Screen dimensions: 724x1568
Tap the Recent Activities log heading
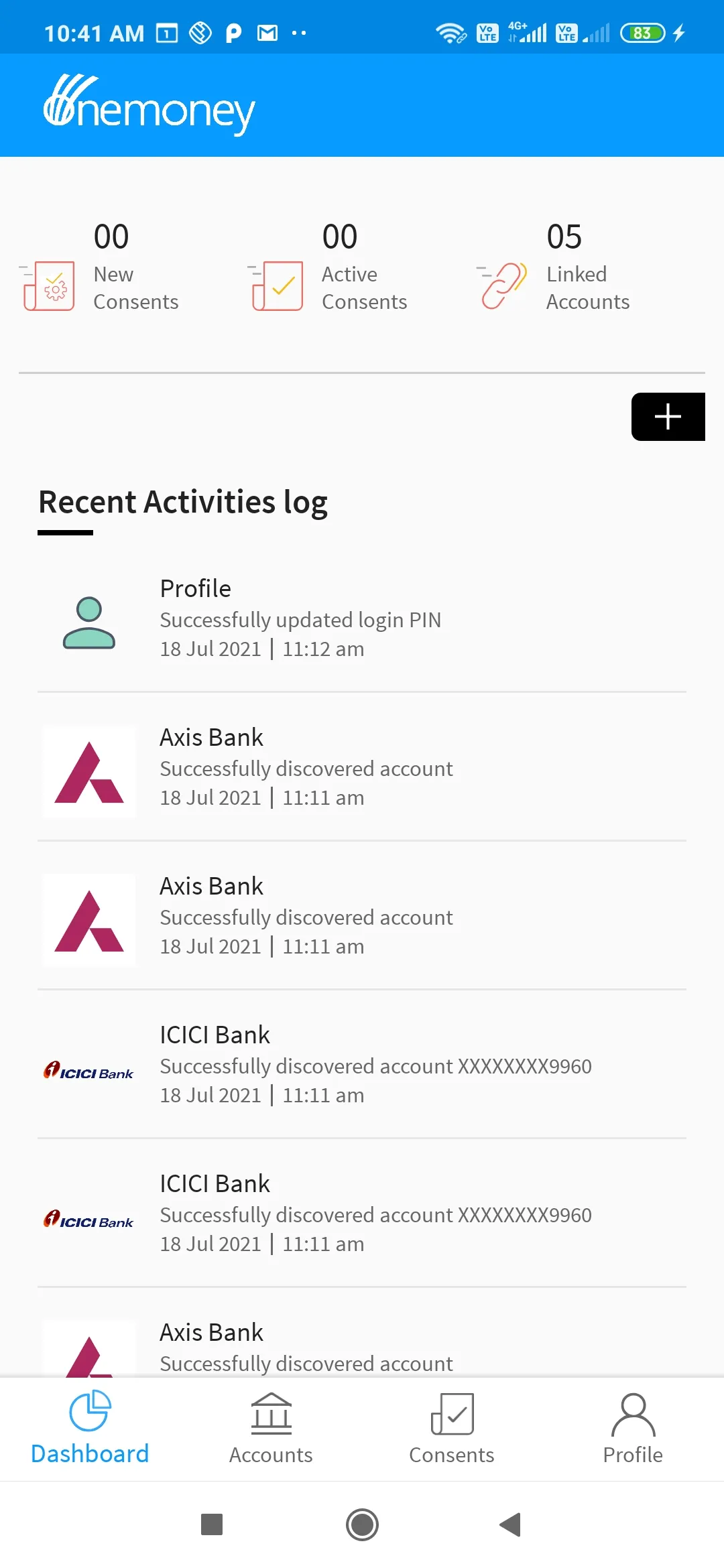click(183, 503)
